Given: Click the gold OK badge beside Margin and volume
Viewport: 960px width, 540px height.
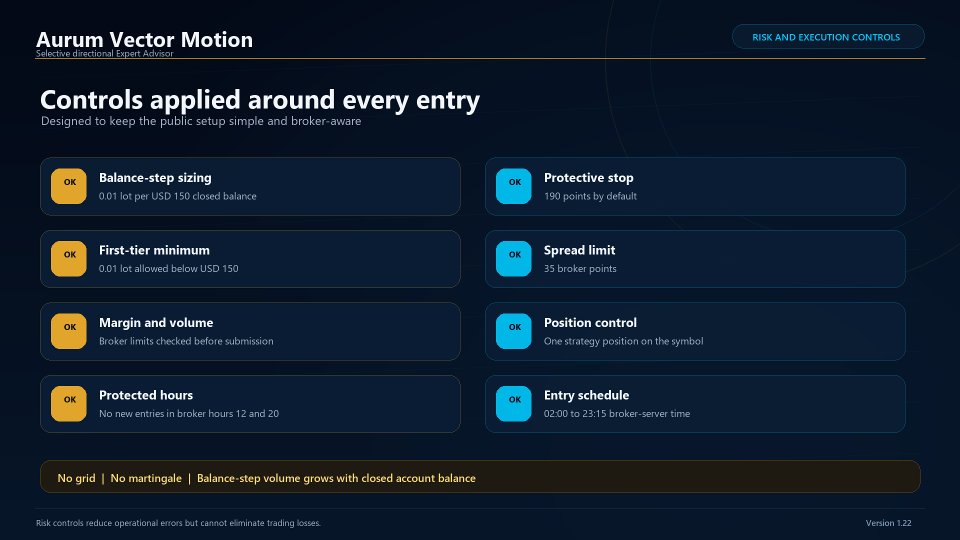Looking at the screenshot, I should (69, 331).
